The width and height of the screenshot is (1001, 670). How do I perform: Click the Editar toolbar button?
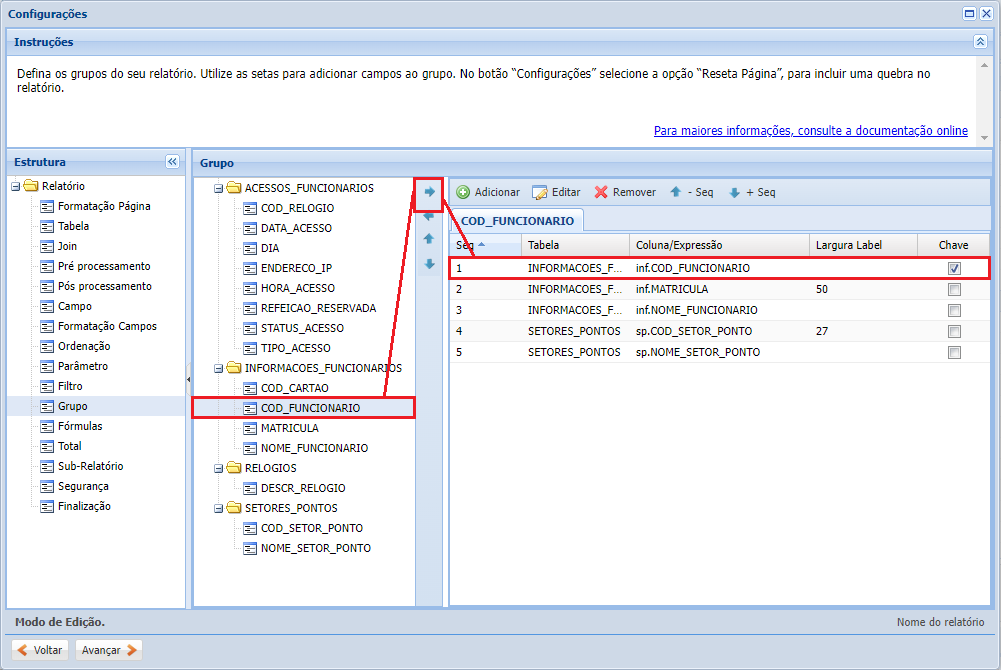coord(556,192)
